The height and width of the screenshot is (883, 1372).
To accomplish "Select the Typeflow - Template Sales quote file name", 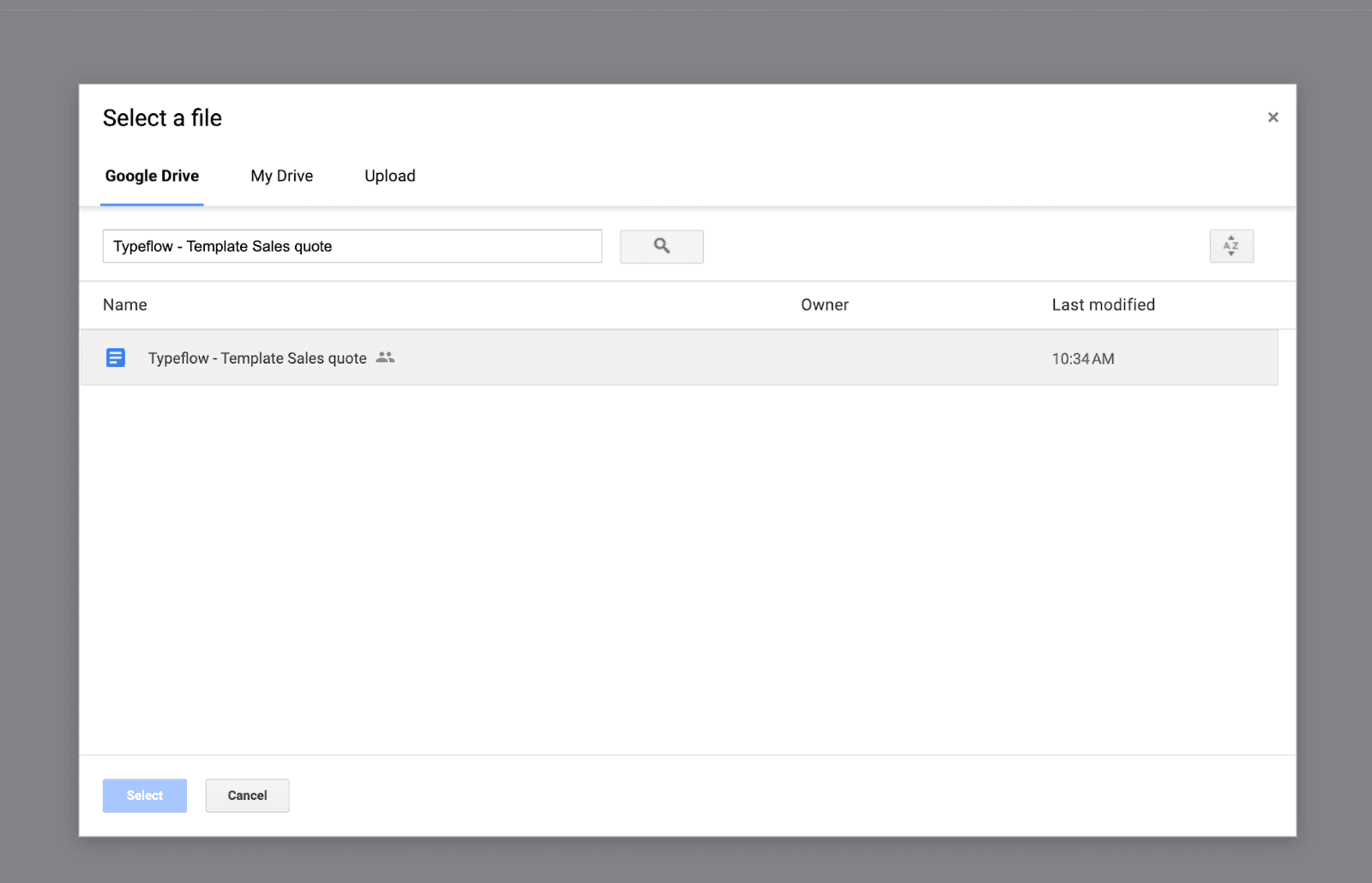I will point(257,358).
